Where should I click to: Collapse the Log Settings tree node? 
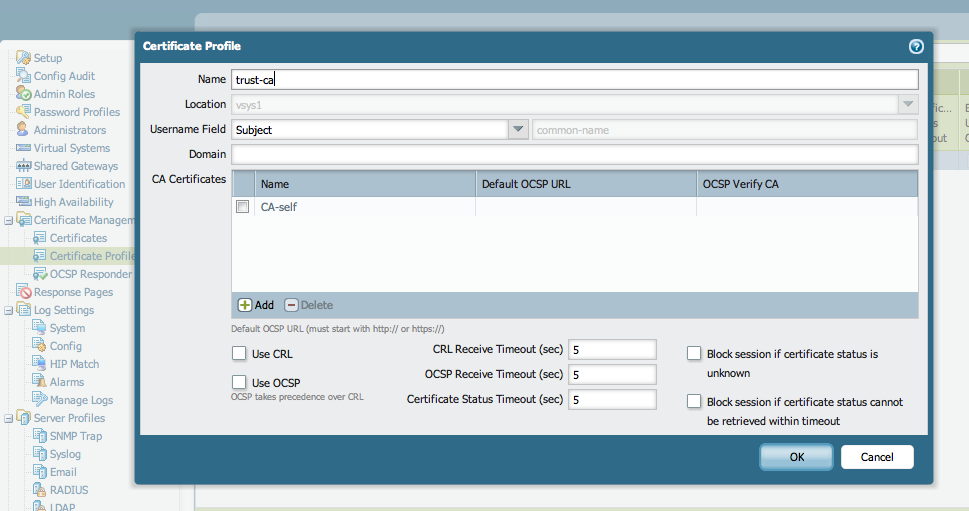pos(9,310)
